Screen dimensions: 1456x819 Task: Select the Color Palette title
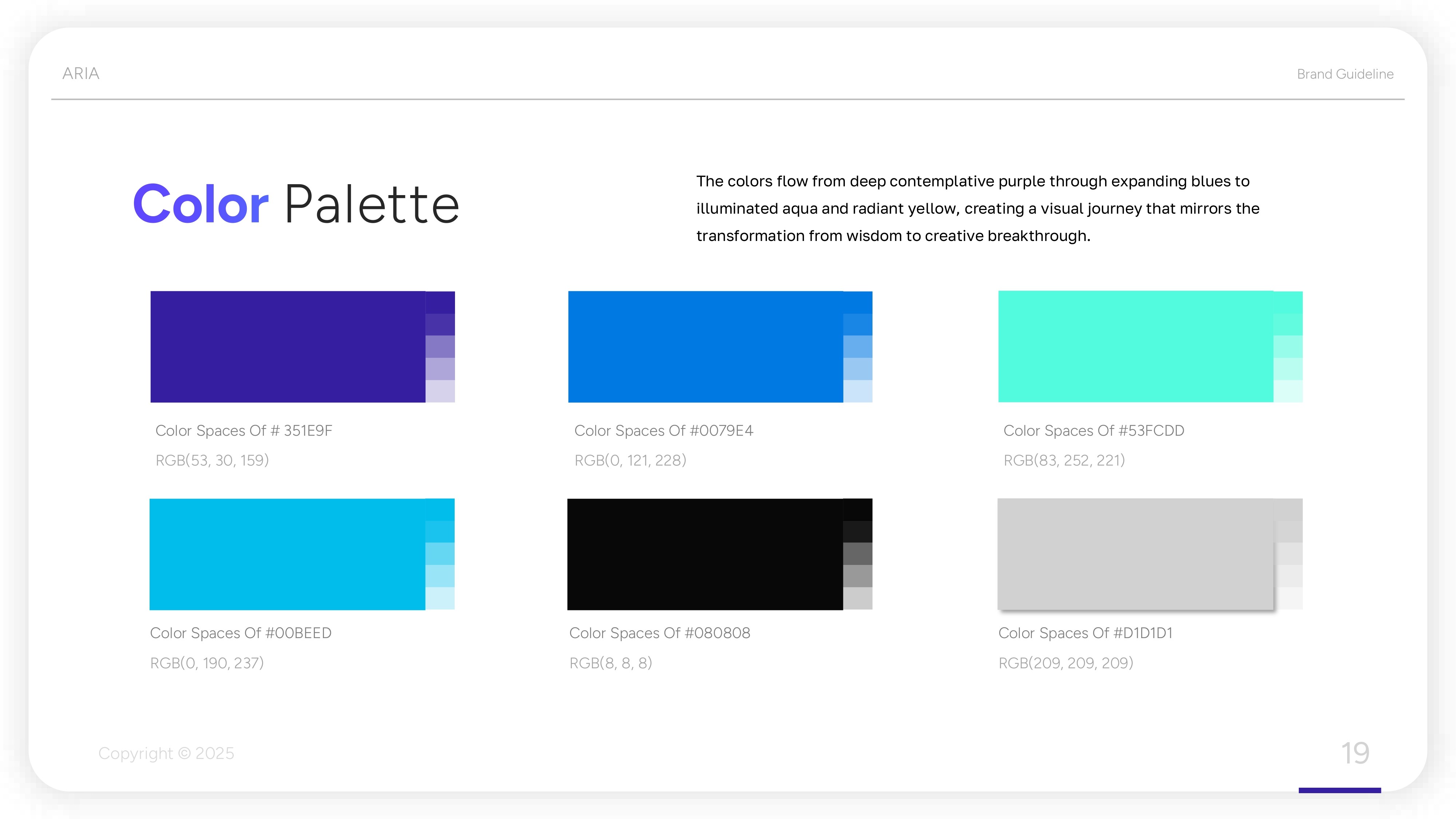click(x=296, y=204)
